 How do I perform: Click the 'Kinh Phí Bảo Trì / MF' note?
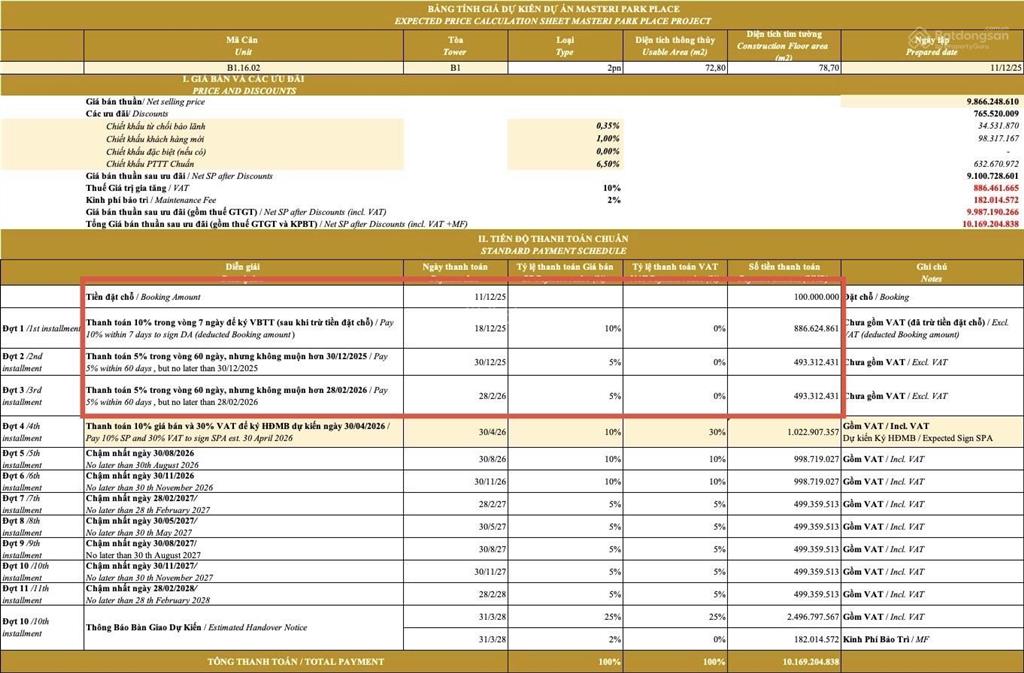point(886,640)
